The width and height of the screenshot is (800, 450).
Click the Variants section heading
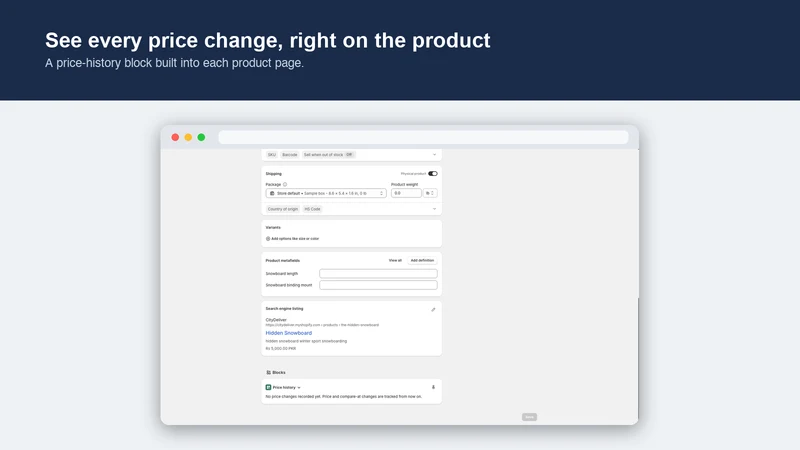[273, 228]
